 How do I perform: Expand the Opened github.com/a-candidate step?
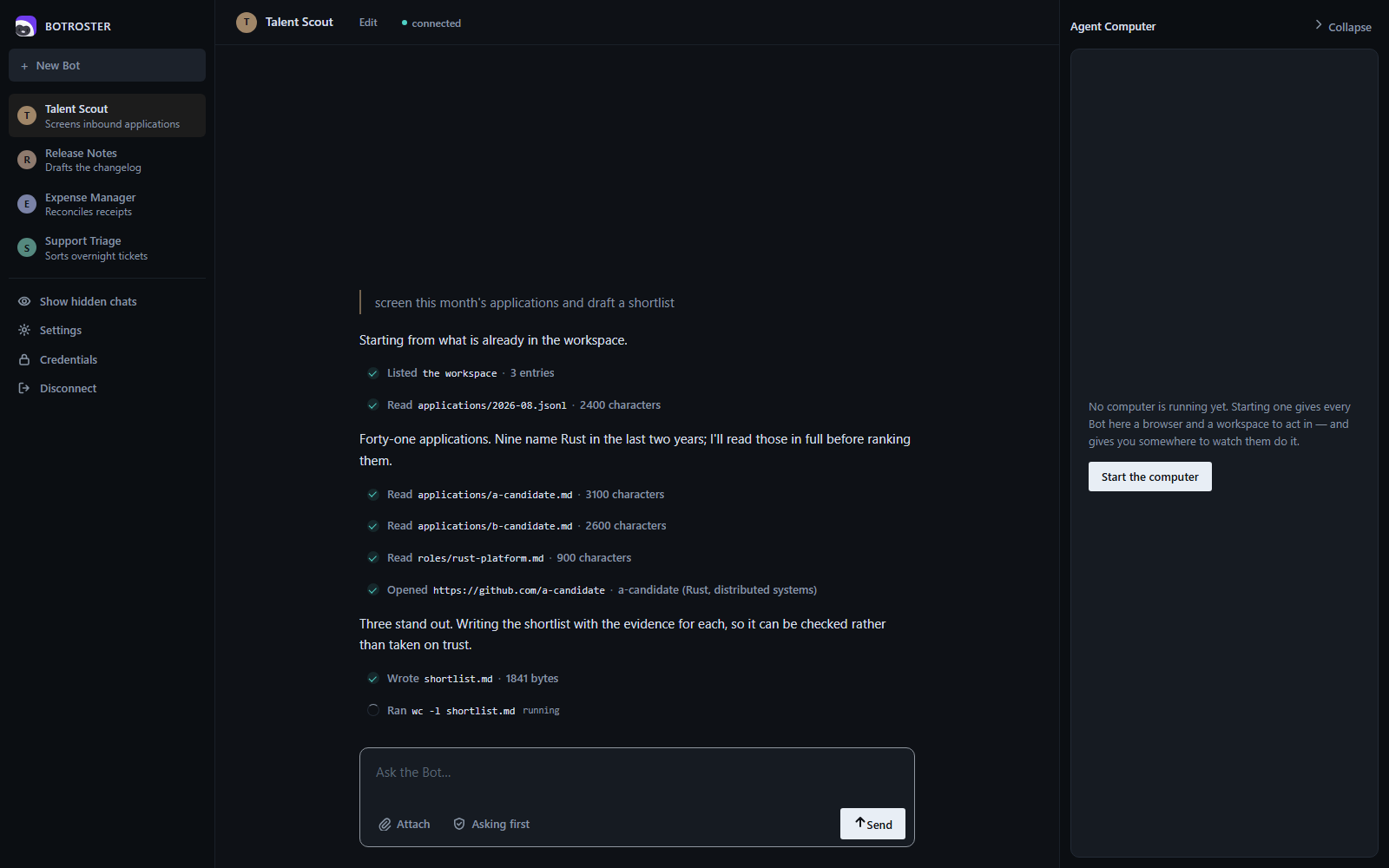tap(592, 590)
